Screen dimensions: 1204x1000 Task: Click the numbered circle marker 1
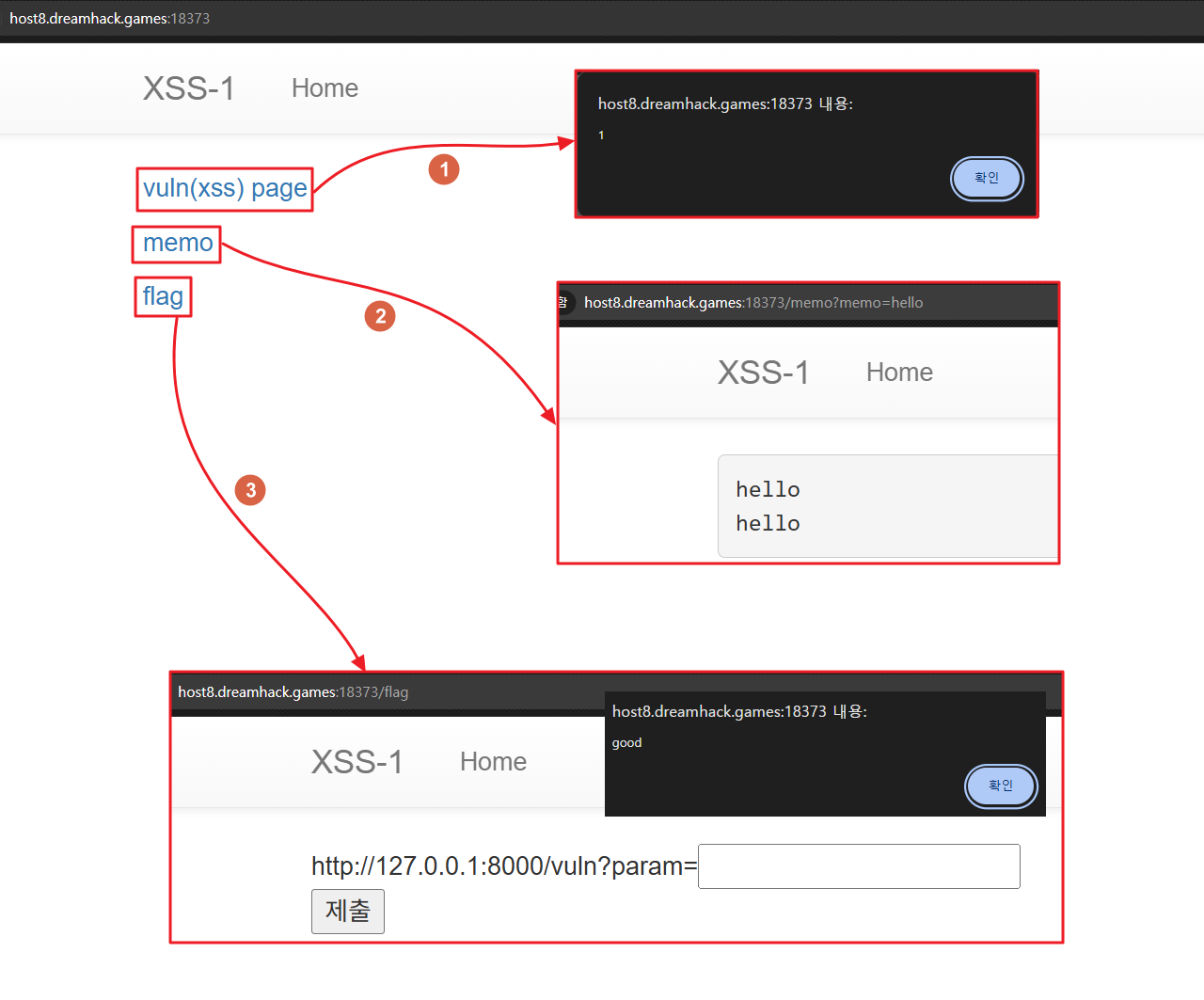(444, 170)
